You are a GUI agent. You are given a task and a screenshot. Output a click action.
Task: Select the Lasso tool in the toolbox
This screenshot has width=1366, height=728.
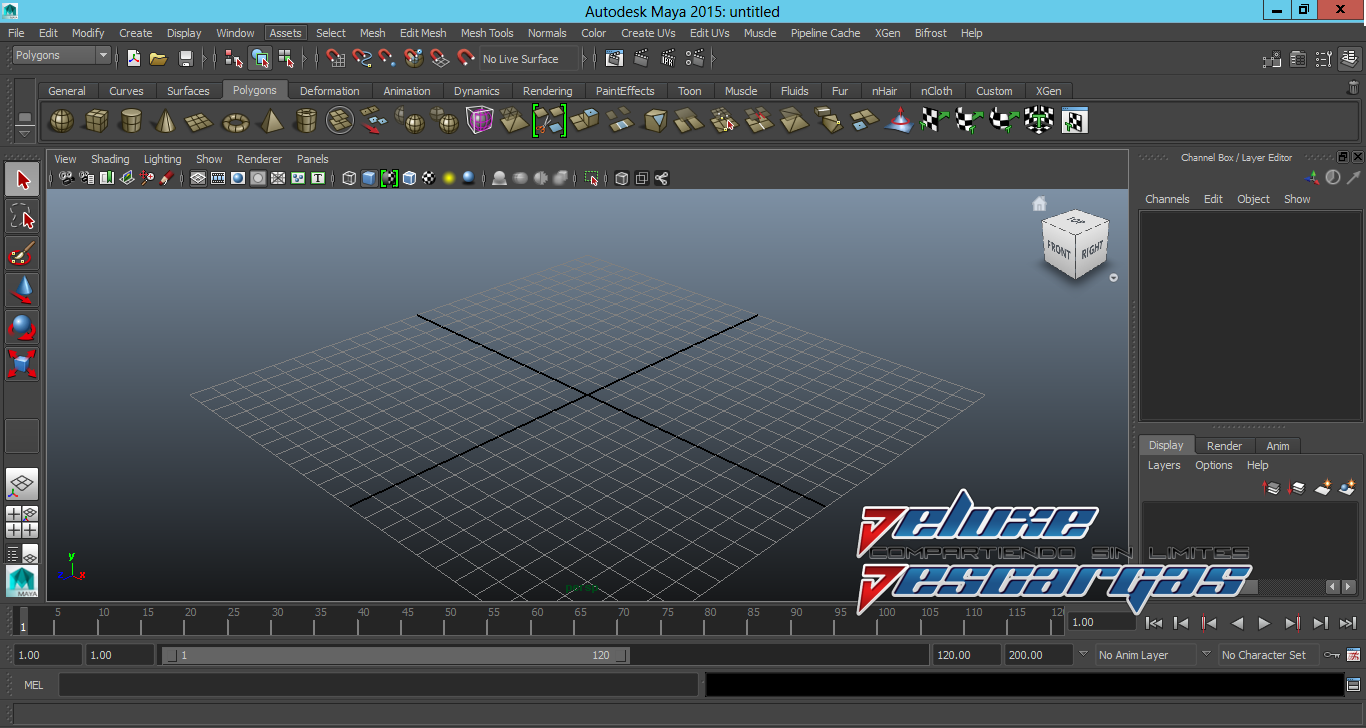(22, 217)
